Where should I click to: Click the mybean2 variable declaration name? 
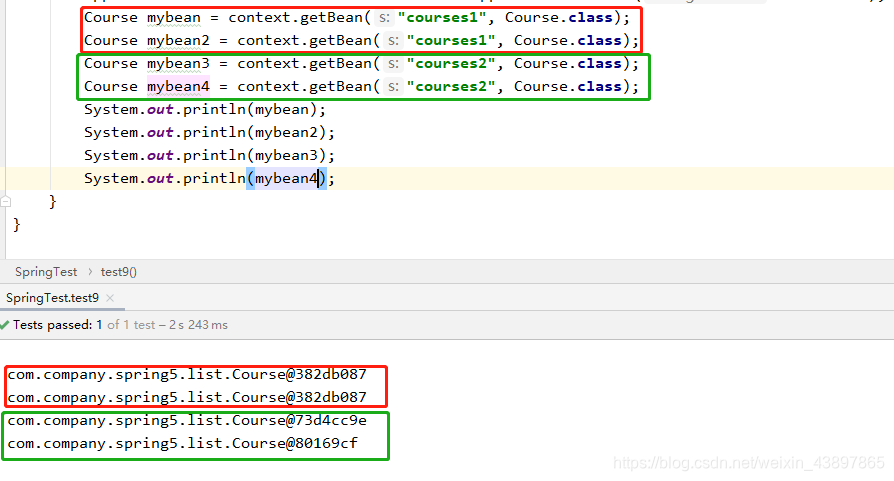tap(178, 40)
